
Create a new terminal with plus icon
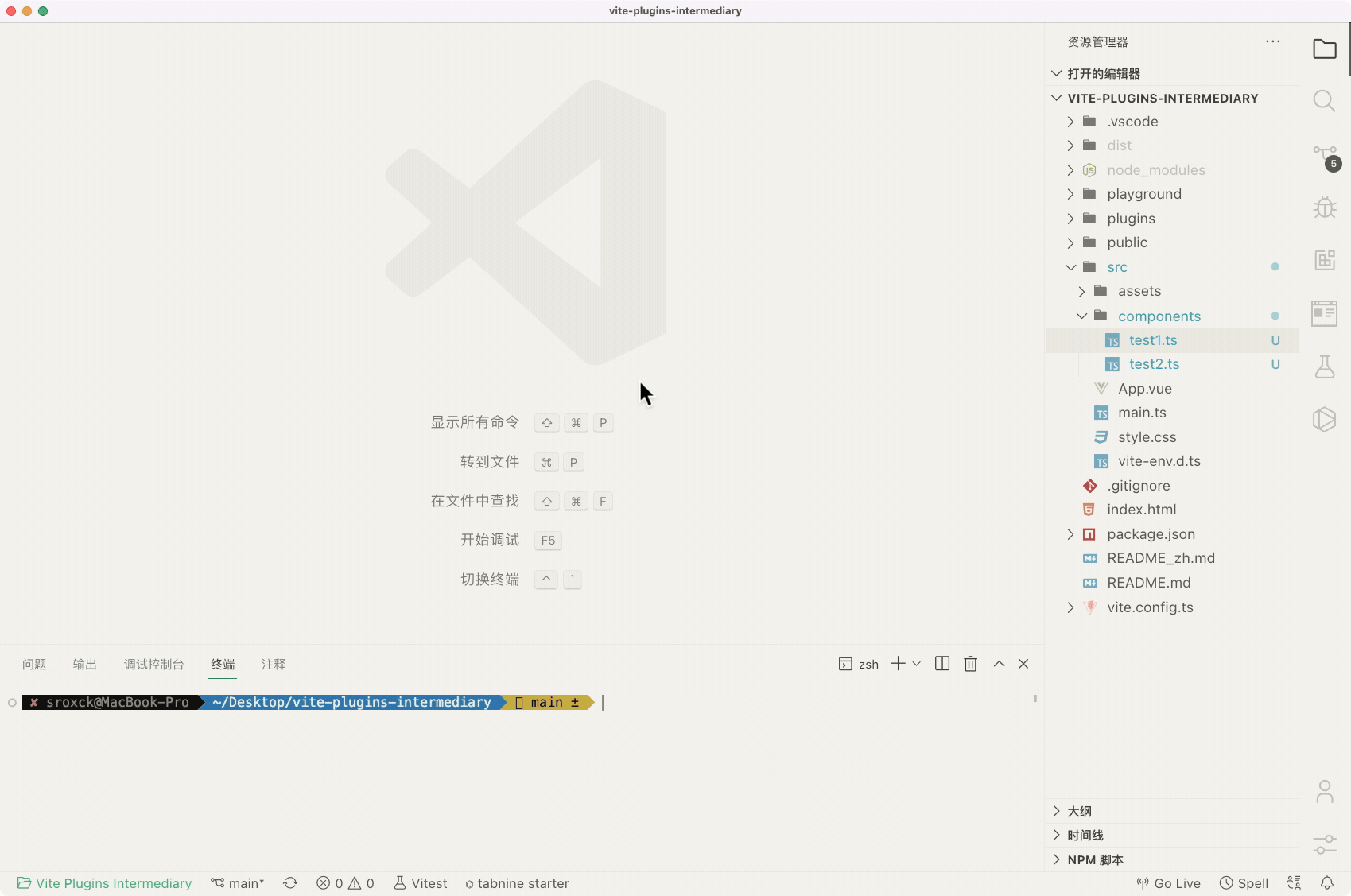[898, 664]
